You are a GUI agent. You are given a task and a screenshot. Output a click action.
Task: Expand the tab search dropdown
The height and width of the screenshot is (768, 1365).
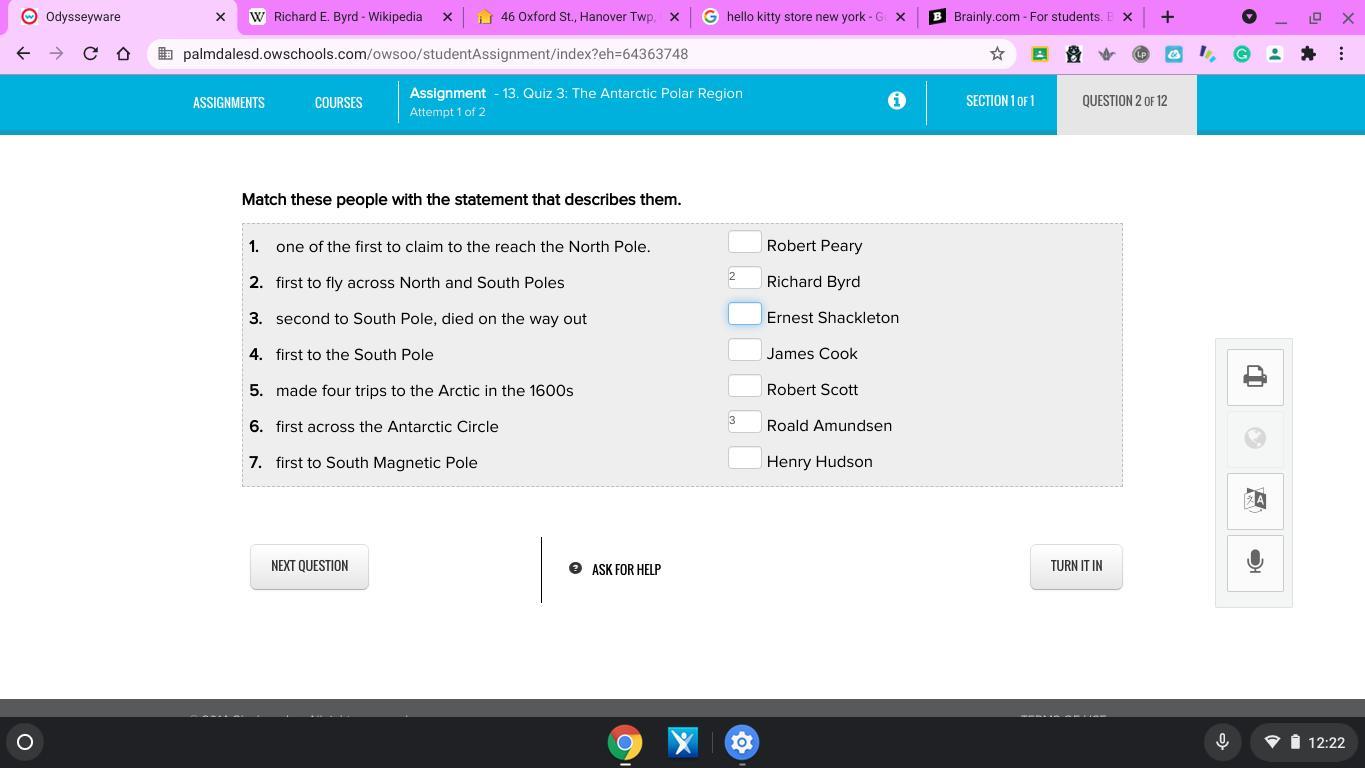click(x=1249, y=17)
